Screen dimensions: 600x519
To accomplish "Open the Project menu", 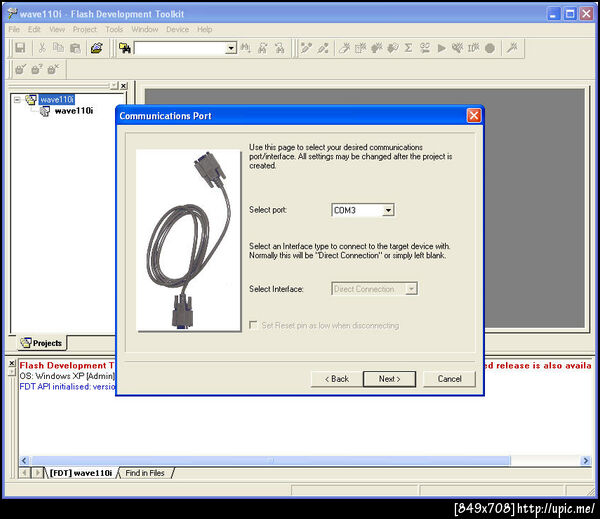I will [x=85, y=29].
